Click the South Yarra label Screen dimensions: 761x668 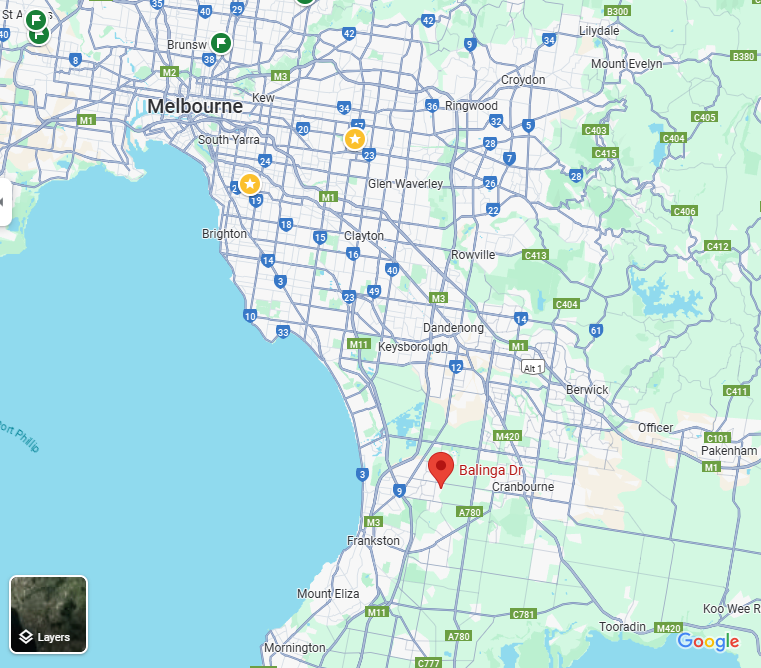coord(229,139)
